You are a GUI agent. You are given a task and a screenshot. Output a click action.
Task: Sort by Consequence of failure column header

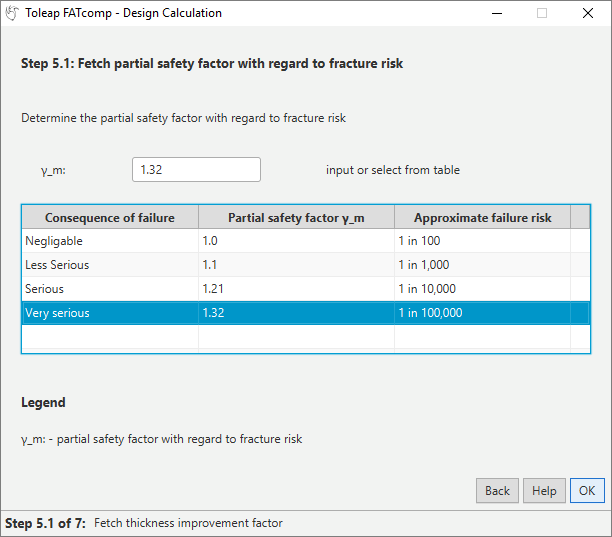(110, 218)
